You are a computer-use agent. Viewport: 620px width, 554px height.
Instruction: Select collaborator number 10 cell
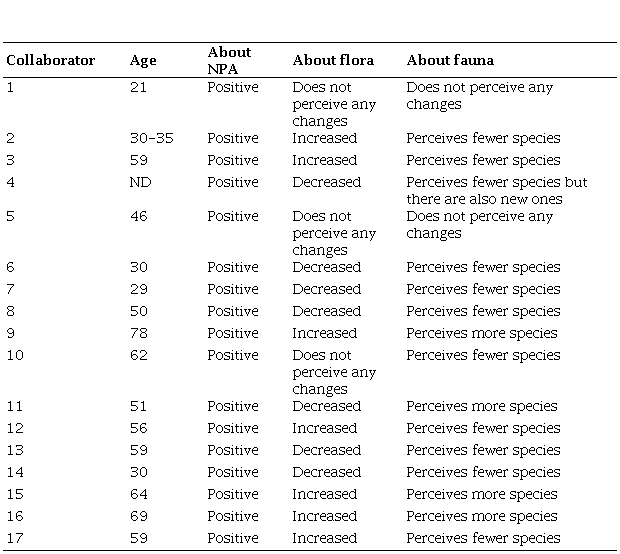coord(14,355)
